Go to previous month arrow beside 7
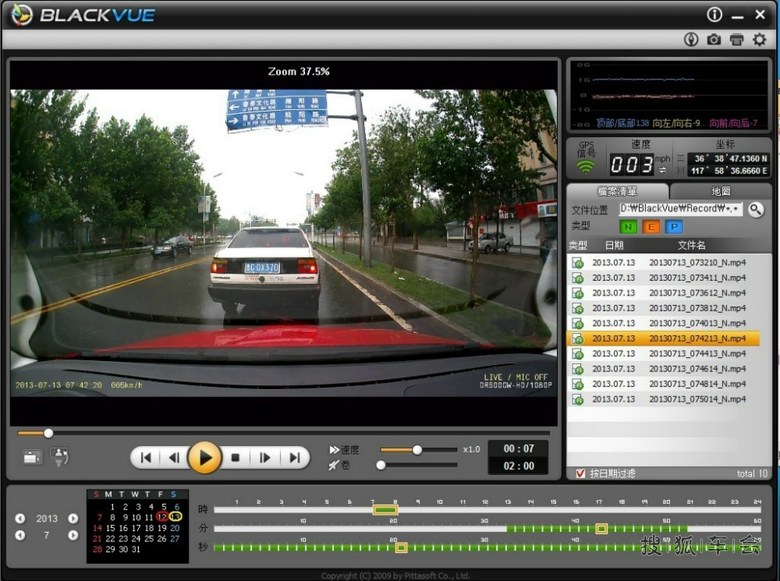The width and height of the screenshot is (780, 581). 20,535
